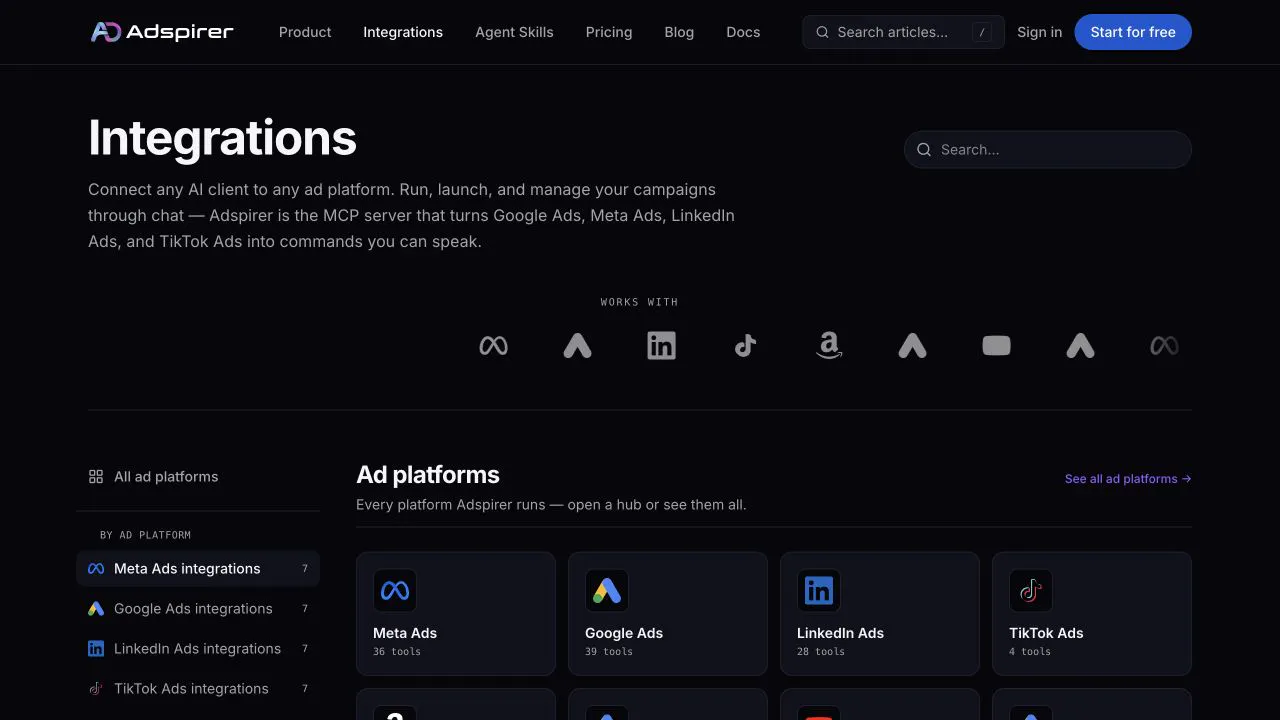Viewport: 1280px width, 720px height.
Task: Click the Meta logo on the Meta Ads card
Action: point(395,591)
